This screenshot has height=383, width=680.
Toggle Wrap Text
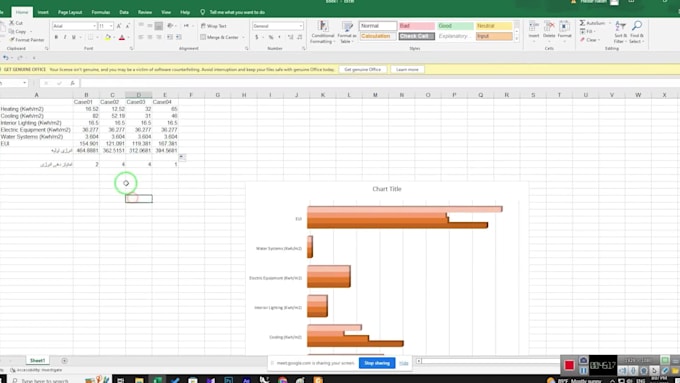tap(213, 26)
